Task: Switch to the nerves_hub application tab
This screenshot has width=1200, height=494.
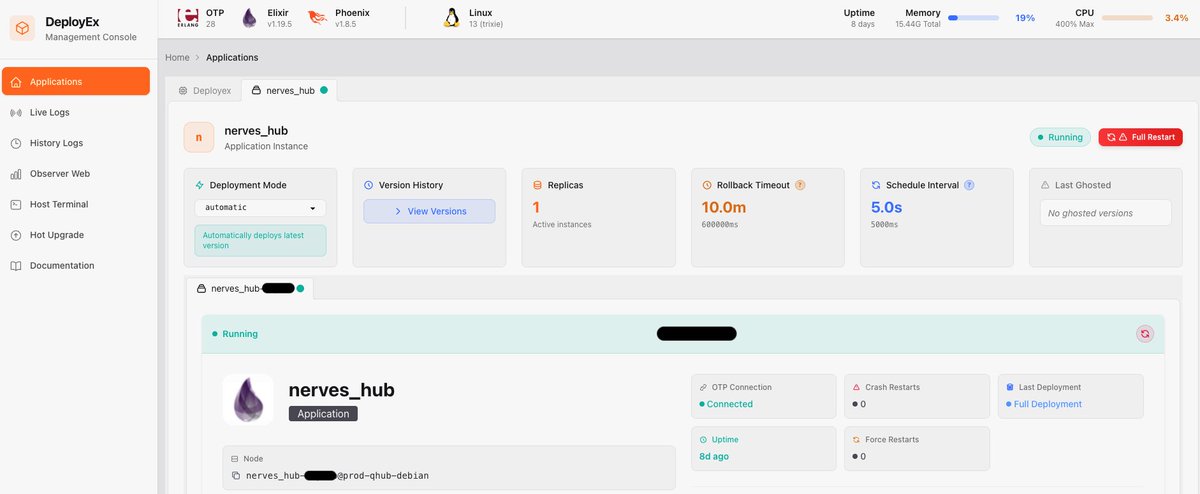Action: pos(289,90)
